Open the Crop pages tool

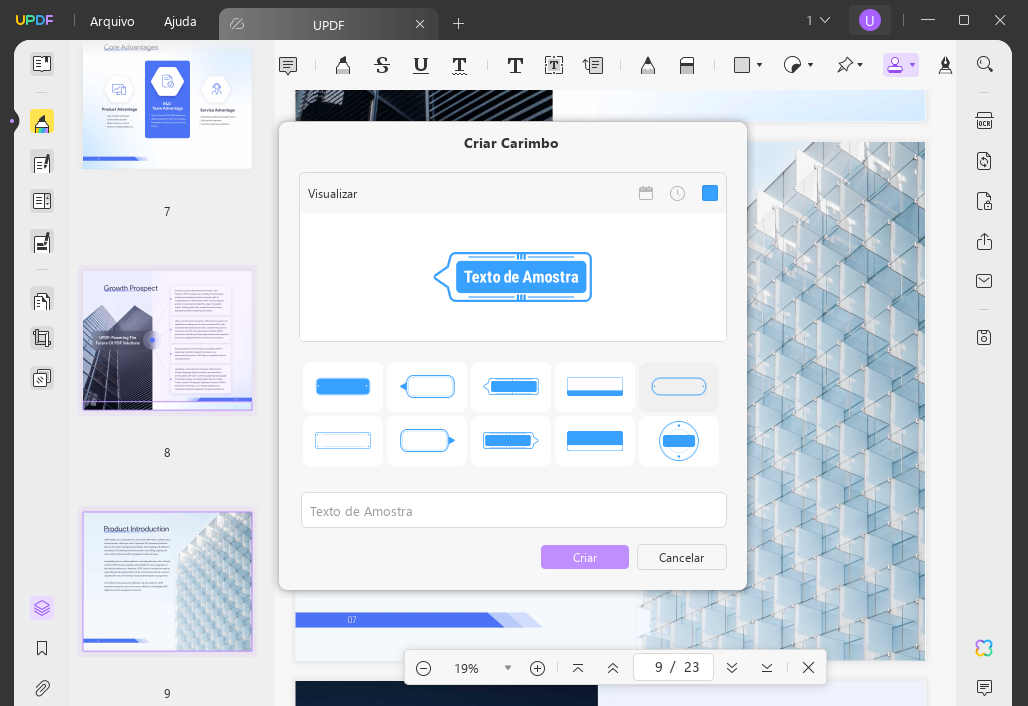[42, 338]
